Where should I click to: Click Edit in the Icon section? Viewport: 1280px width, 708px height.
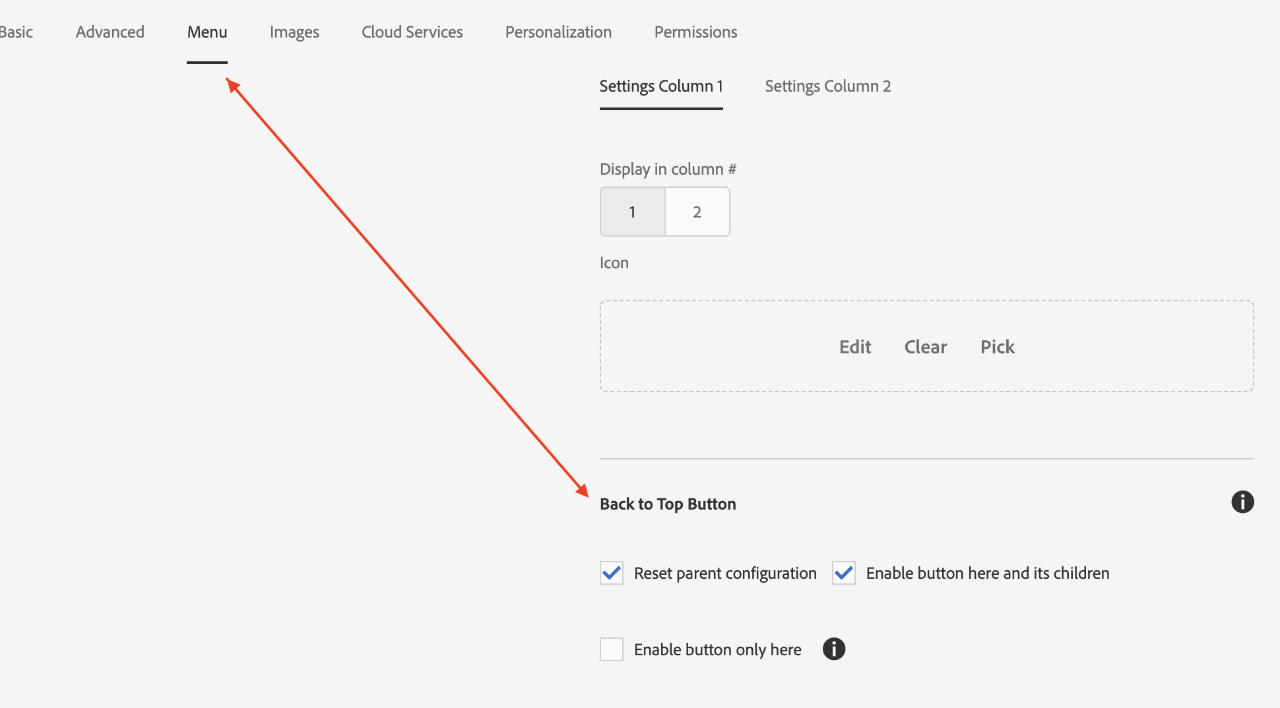(855, 346)
